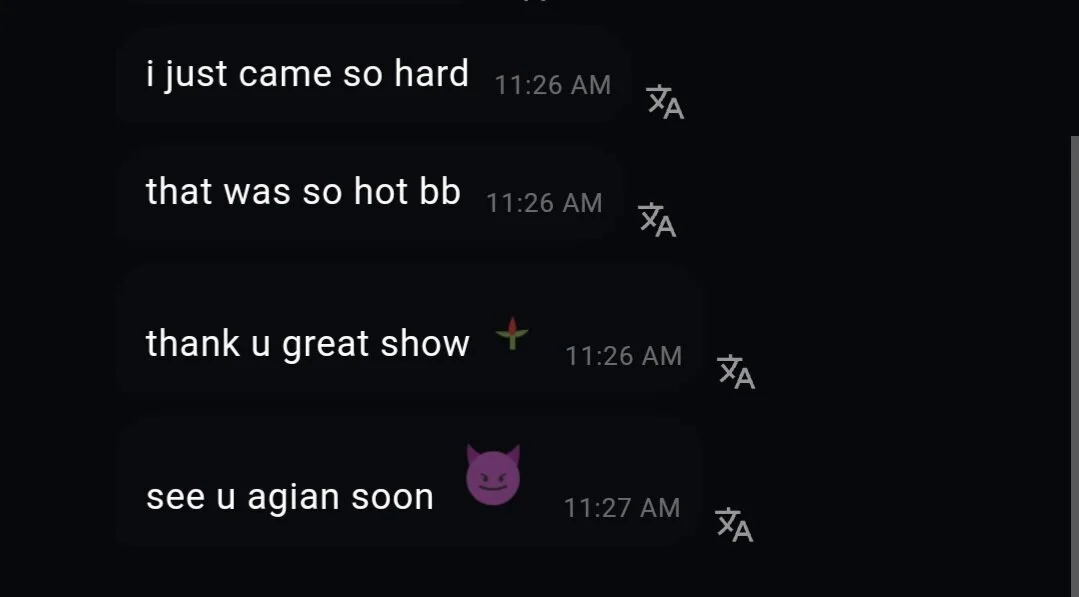Click the word 'thank' in the third message
Screen dimensions: 1079x597
(193, 343)
